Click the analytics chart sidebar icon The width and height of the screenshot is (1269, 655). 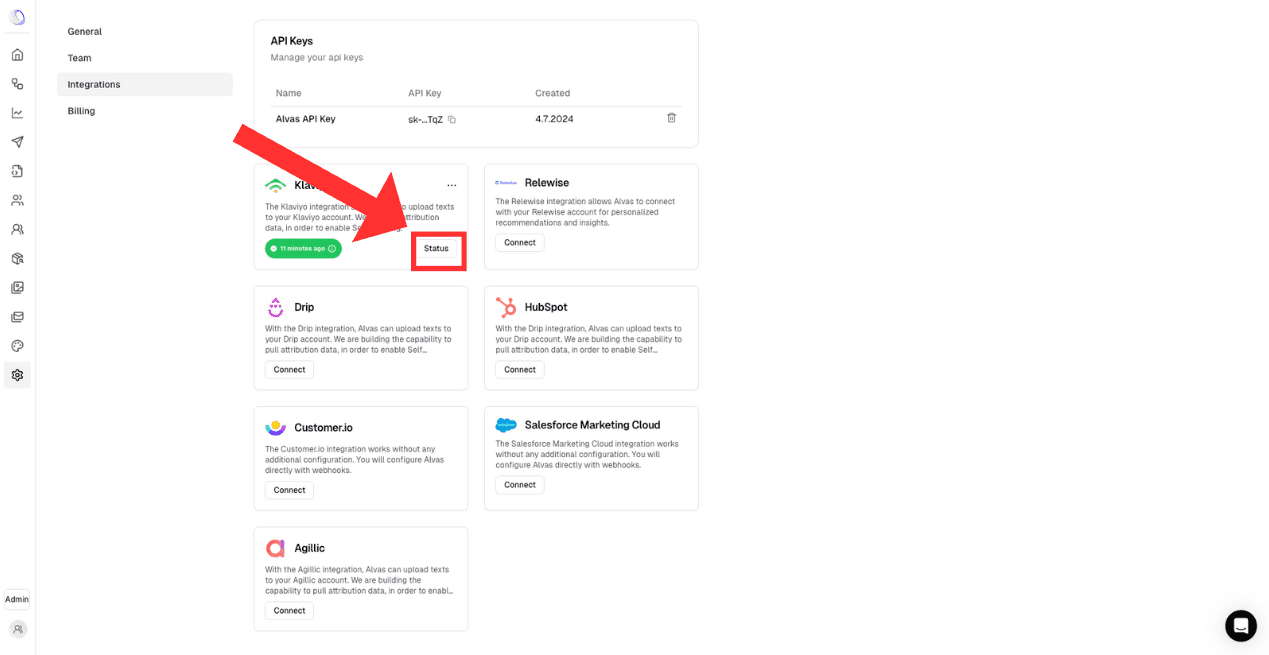click(x=17, y=113)
